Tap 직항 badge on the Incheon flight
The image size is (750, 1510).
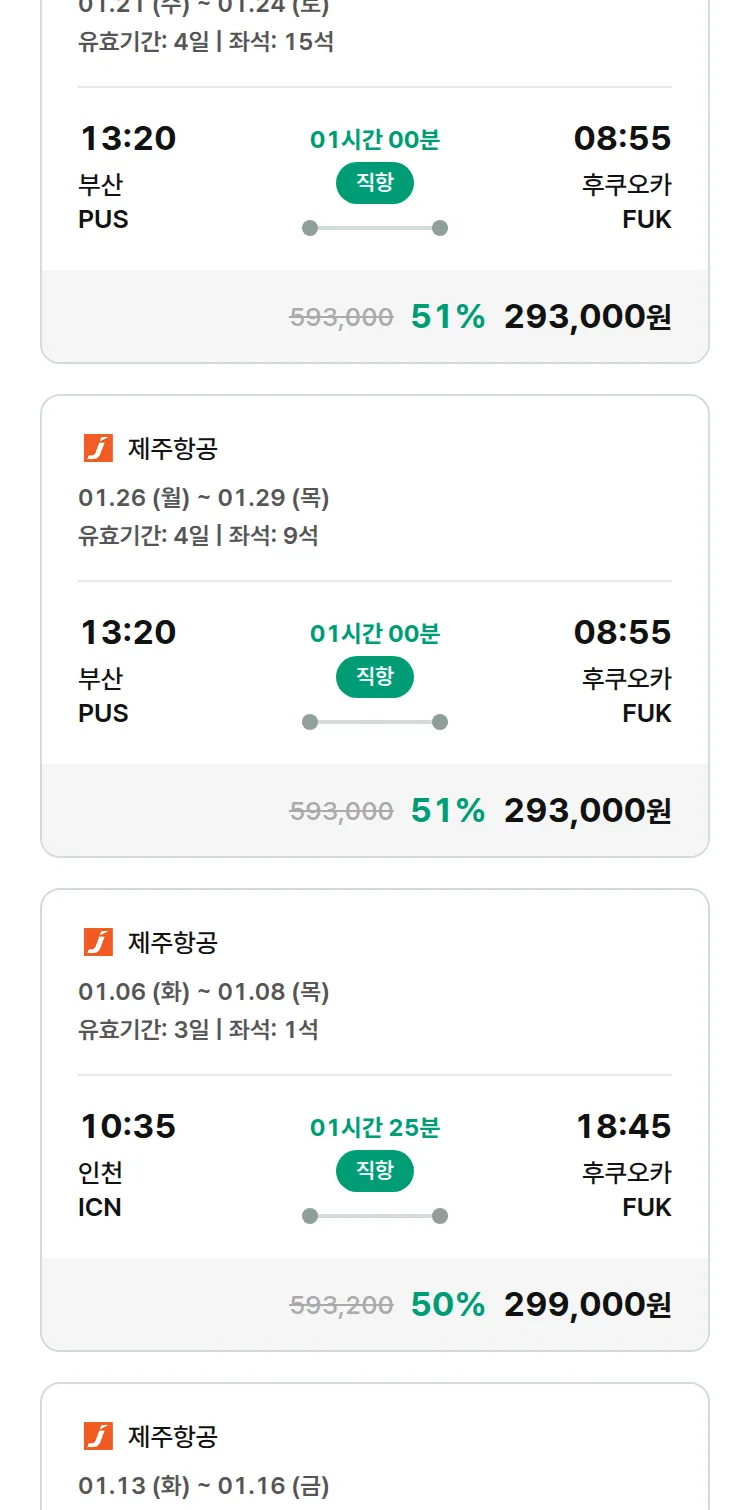[x=375, y=1171]
